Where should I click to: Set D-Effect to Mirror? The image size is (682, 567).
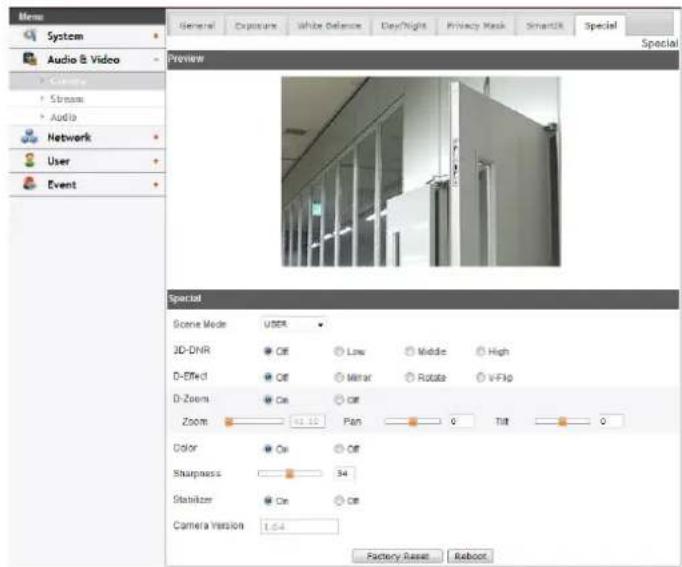[339, 377]
